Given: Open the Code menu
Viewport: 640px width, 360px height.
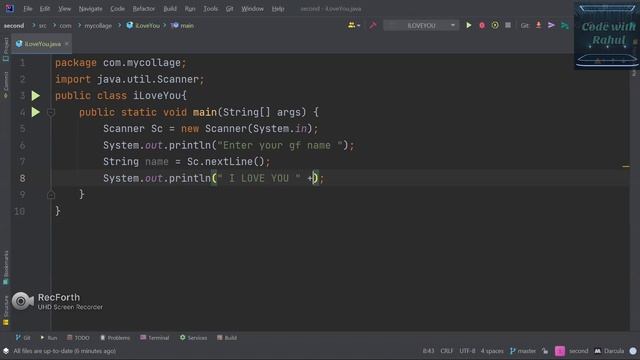Looking at the screenshot, I should 118,9.
